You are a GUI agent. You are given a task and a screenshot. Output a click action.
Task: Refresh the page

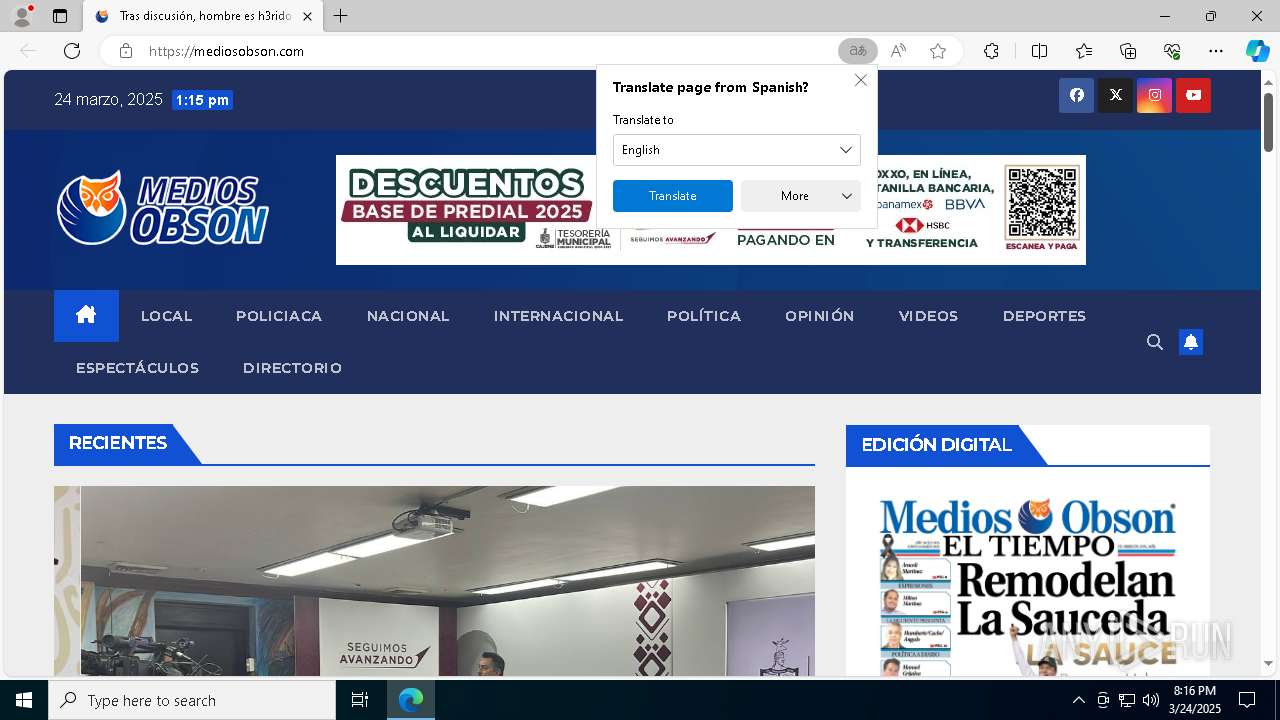(x=72, y=51)
